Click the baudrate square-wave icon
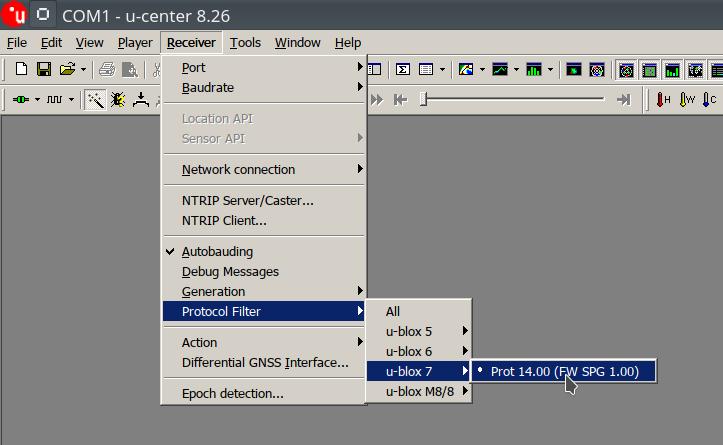 54,100
